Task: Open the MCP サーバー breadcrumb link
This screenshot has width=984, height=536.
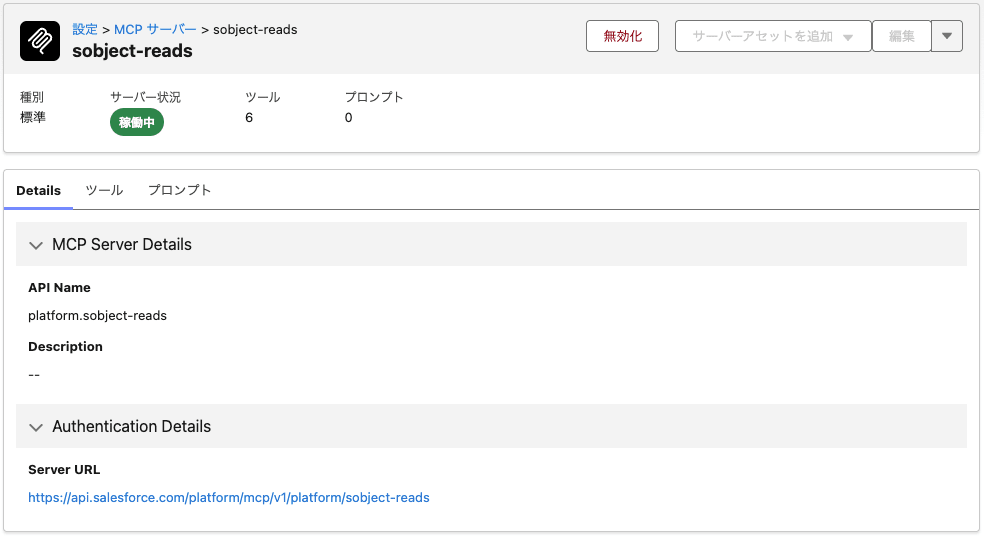Action: click(155, 30)
